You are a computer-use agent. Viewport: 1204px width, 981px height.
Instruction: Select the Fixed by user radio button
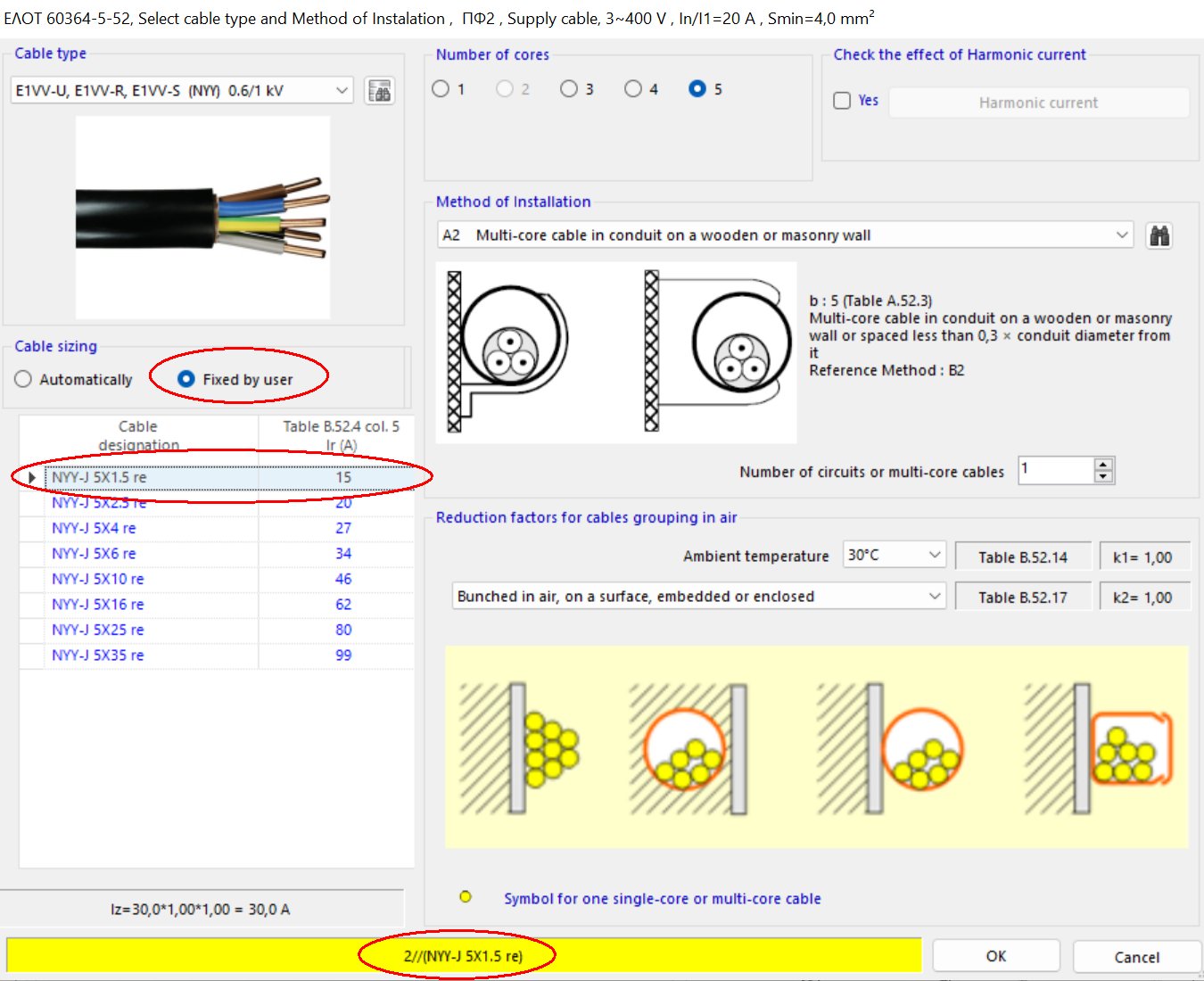pos(186,379)
